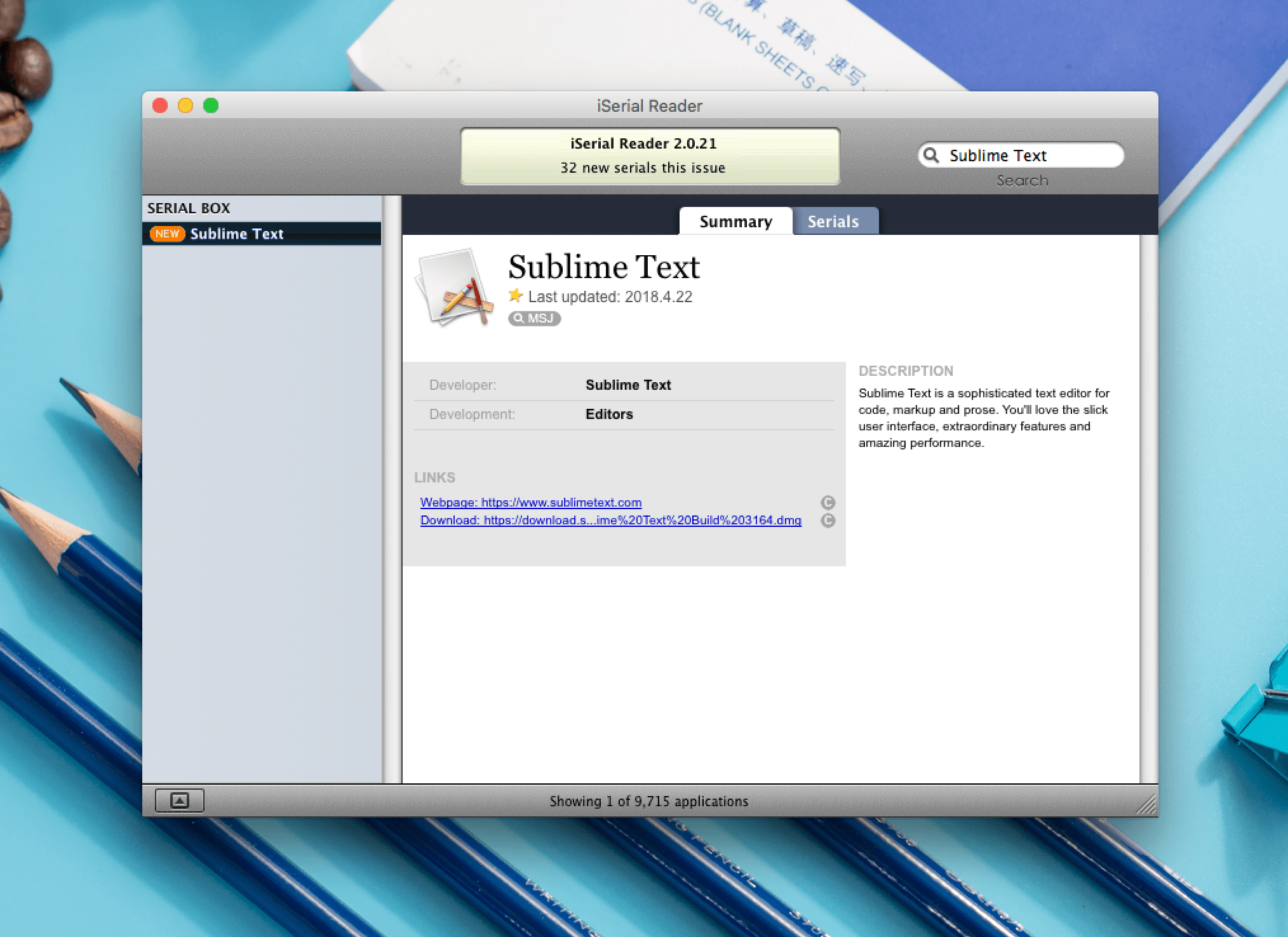Click the LINKS section label
This screenshot has height=937, width=1288.
point(434,477)
